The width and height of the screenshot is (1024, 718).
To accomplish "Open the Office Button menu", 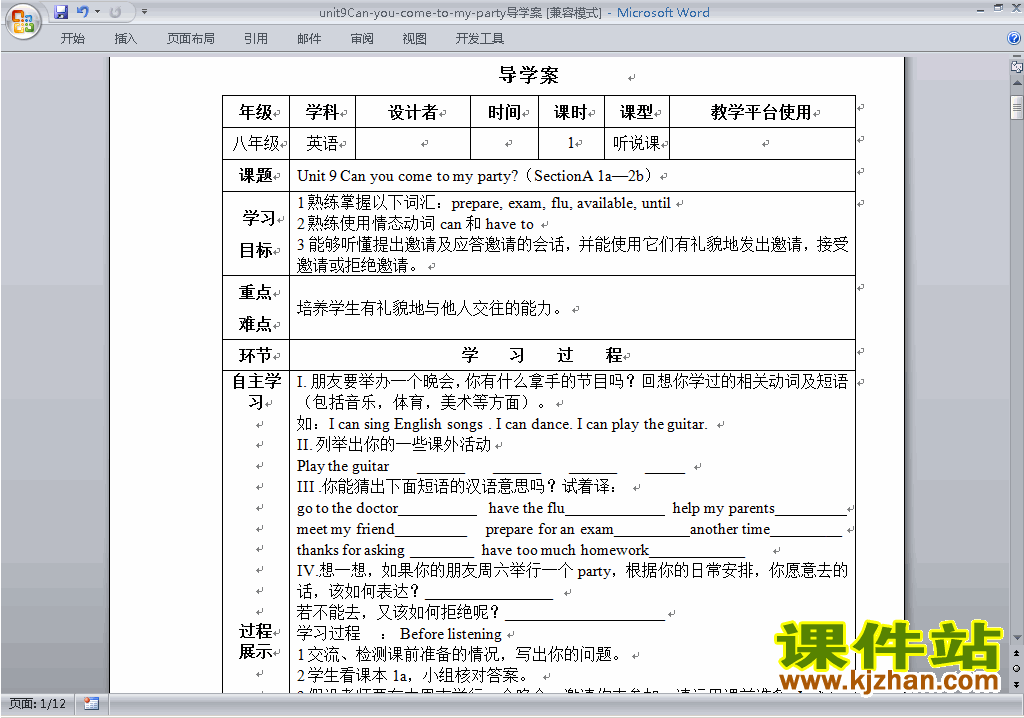I will (x=23, y=22).
